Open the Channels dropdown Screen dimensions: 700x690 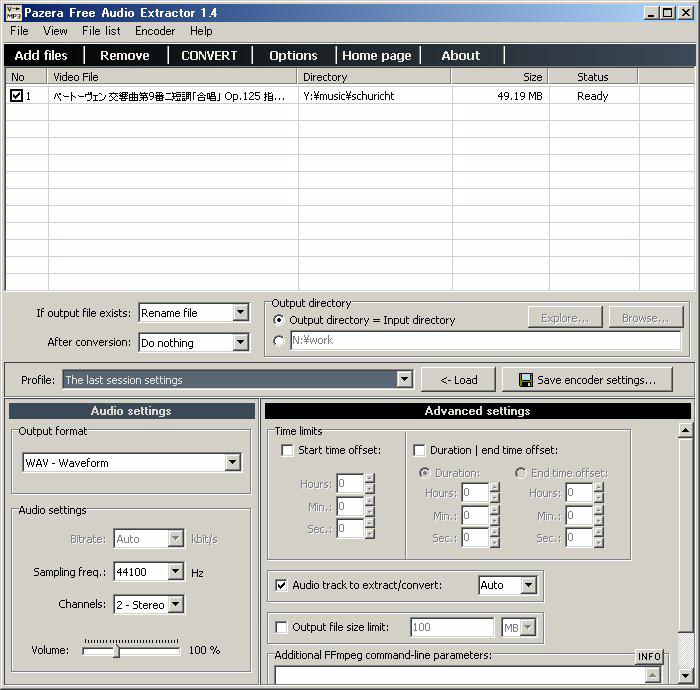[176, 604]
